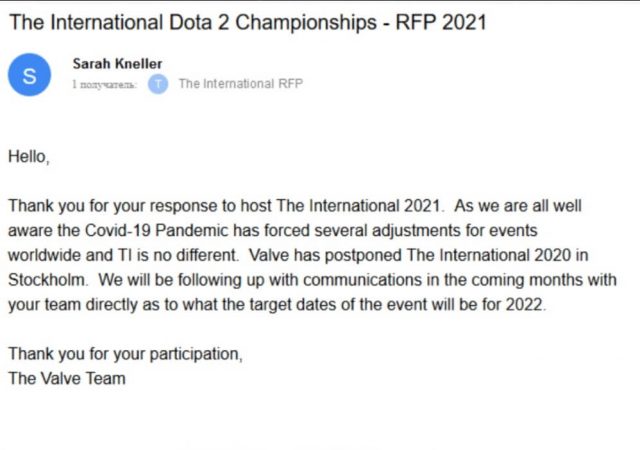Image resolution: width=640 pixels, height=450 pixels.
Task: Click "Thank you for your participation," line
Action: pyautogui.click(x=125, y=355)
